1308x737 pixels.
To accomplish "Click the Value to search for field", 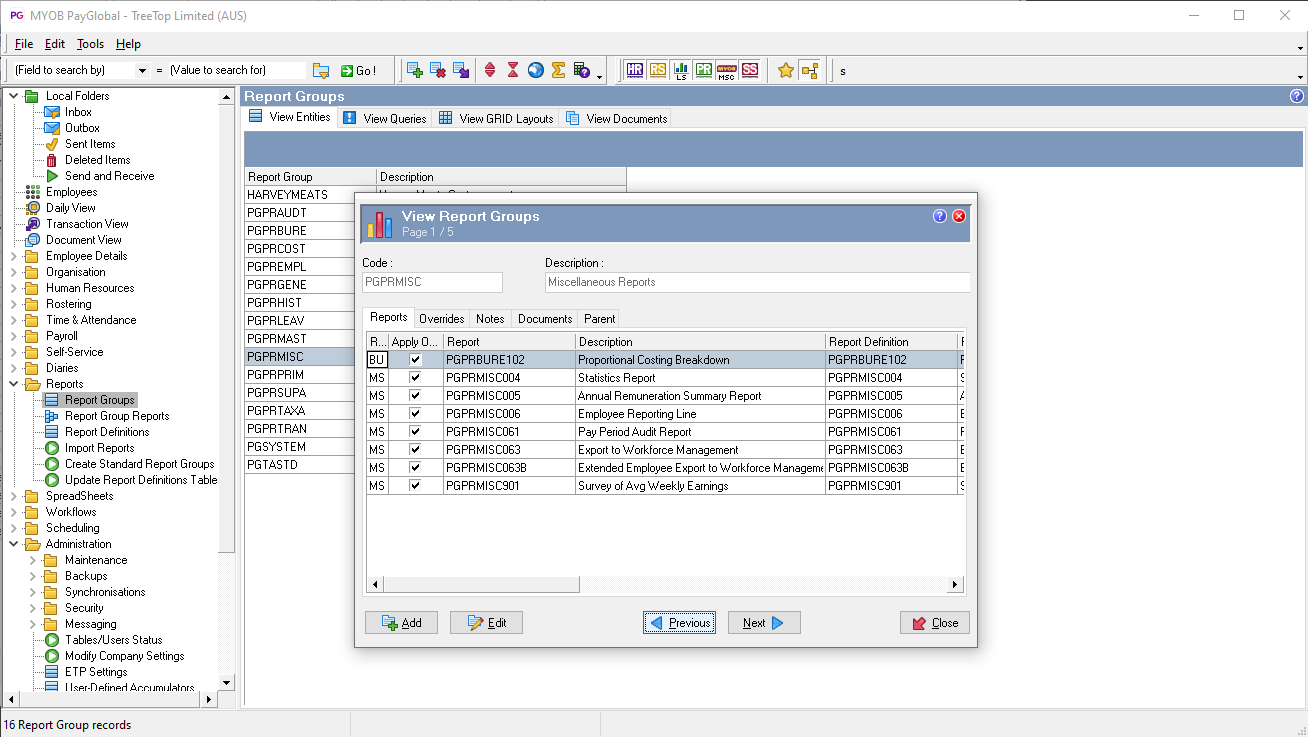I will 236,71.
